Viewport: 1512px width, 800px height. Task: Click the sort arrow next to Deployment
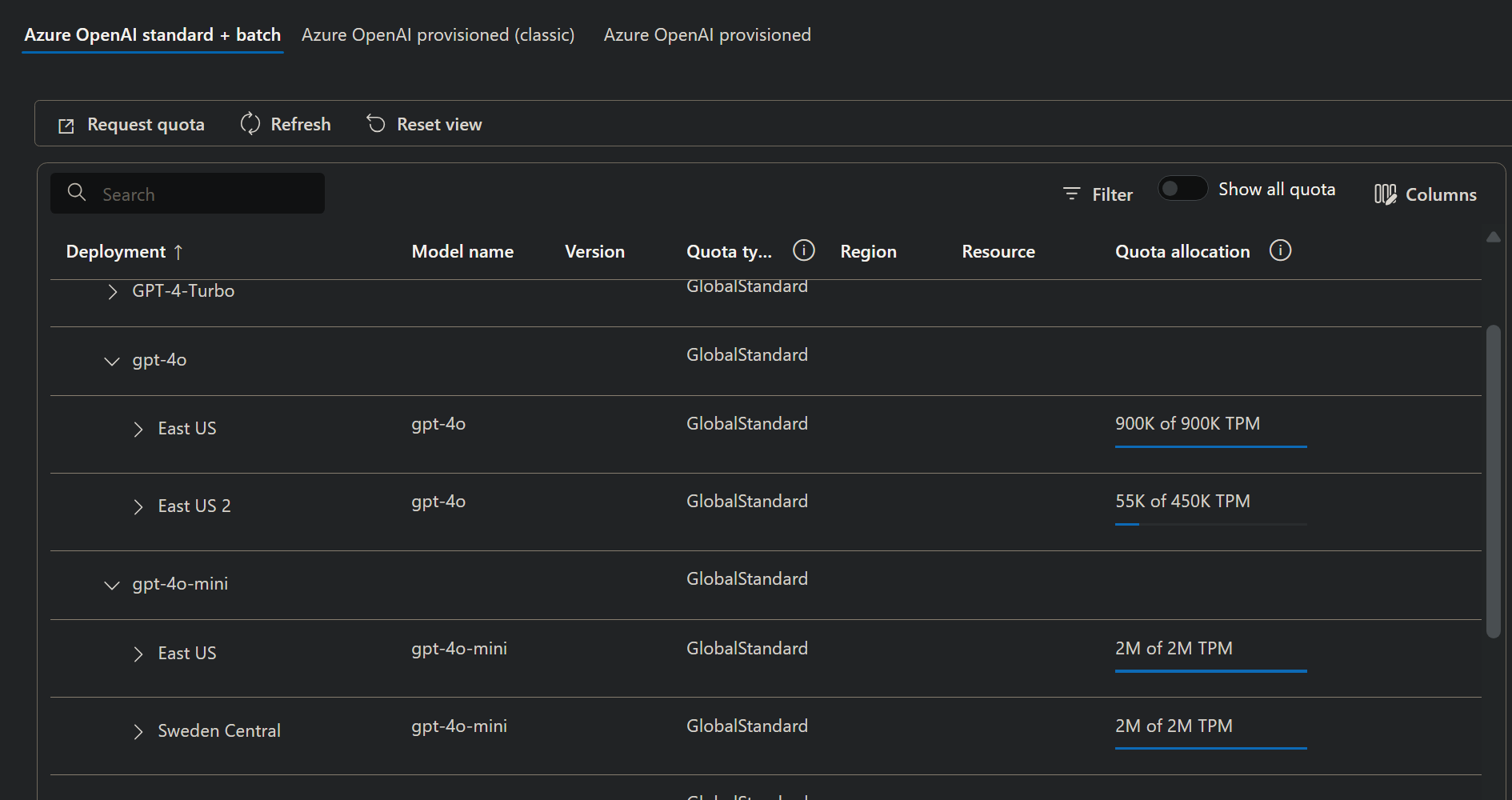tap(178, 252)
